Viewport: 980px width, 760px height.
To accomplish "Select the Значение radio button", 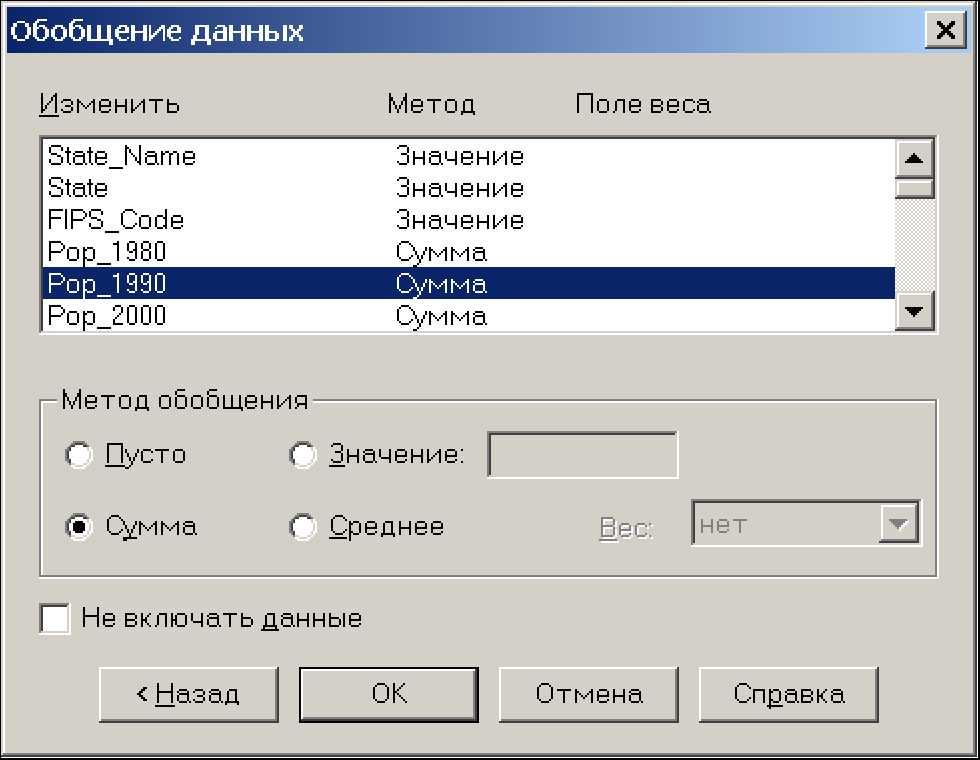I will 303,455.
